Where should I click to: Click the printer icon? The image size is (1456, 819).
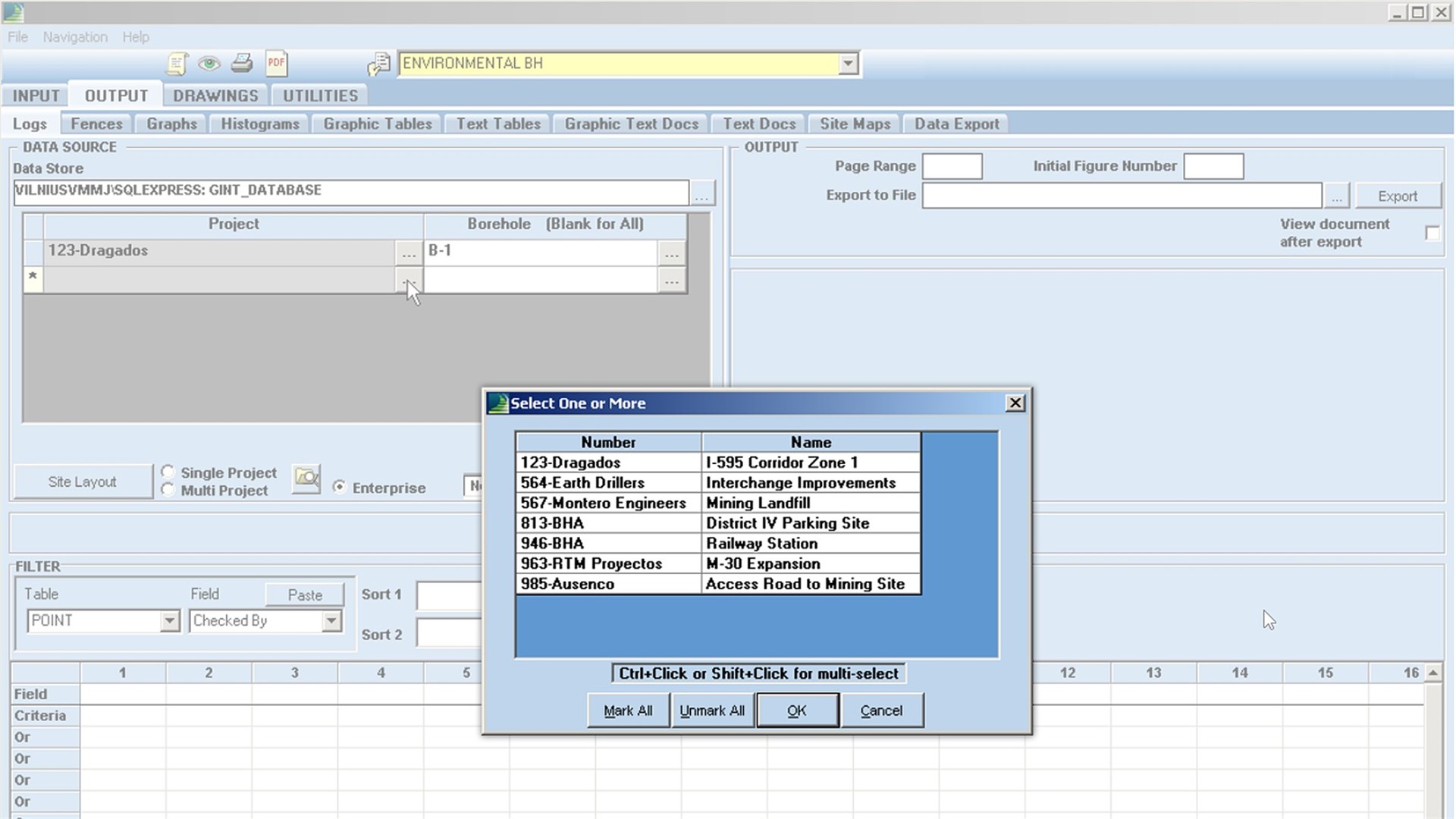pos(242,64)
